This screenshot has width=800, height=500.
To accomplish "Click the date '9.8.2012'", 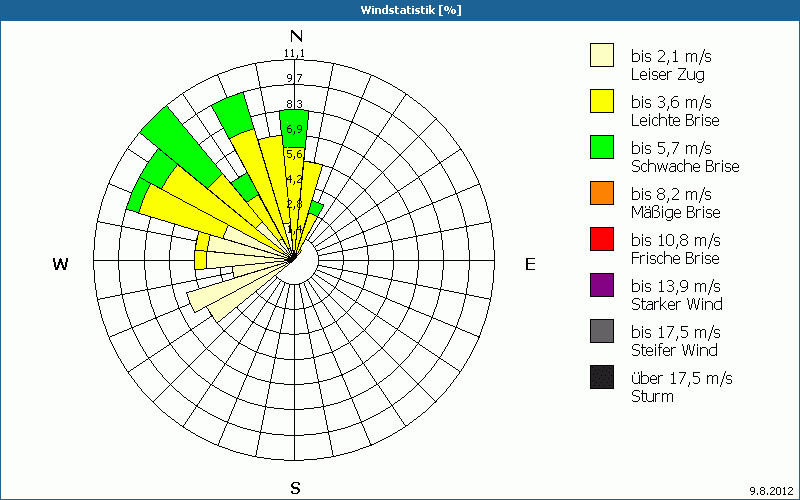I will pos(772,491).
